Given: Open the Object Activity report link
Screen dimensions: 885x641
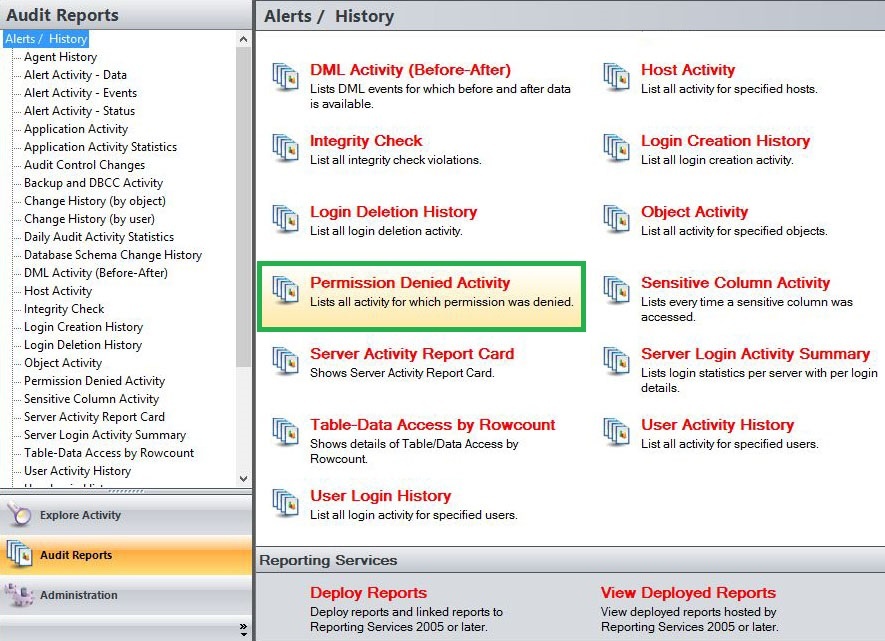Looking at the screenshot, I should (x=694, y=212).
